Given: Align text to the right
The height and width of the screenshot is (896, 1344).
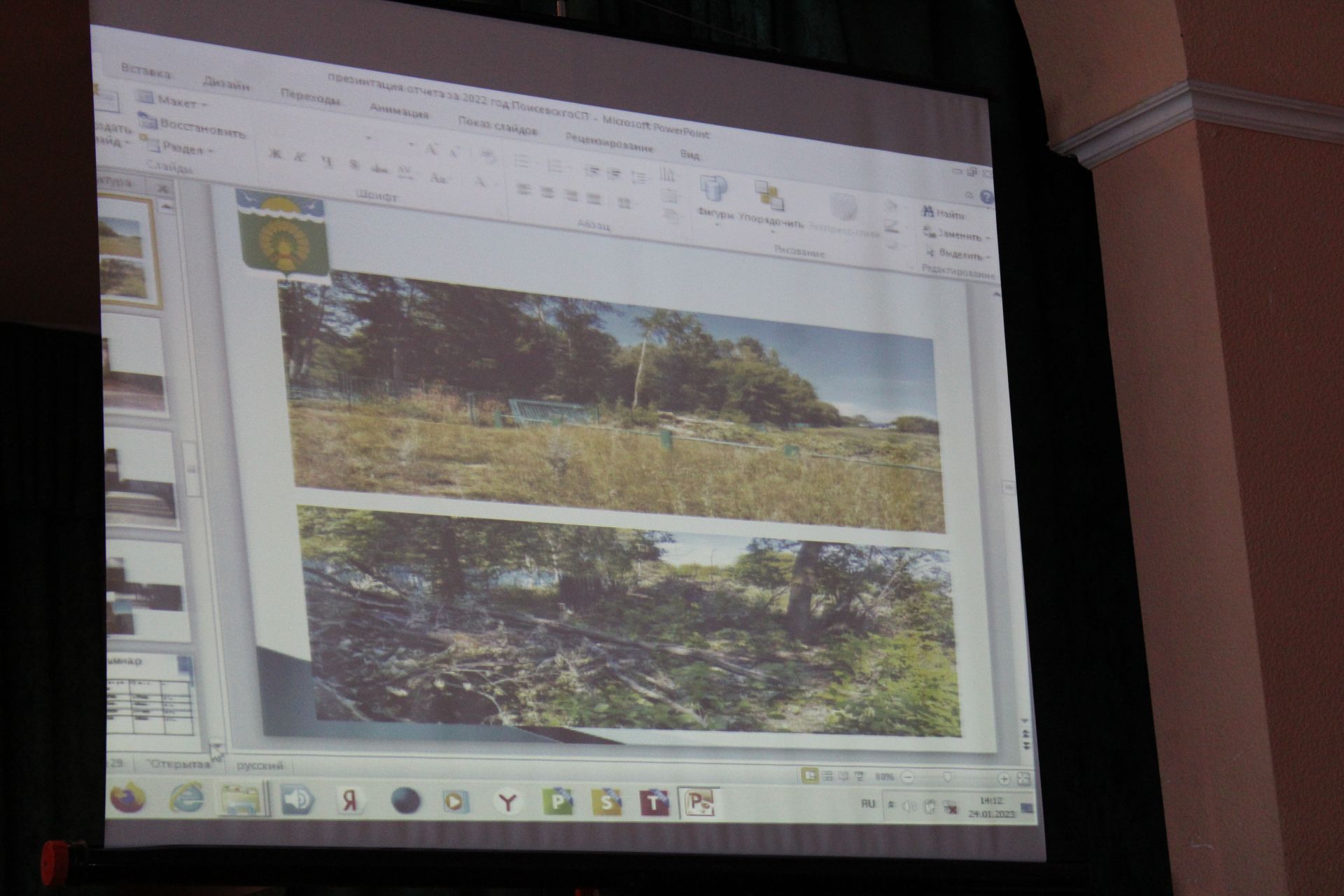Looking at the screenshot, I should tap(570, 195).
